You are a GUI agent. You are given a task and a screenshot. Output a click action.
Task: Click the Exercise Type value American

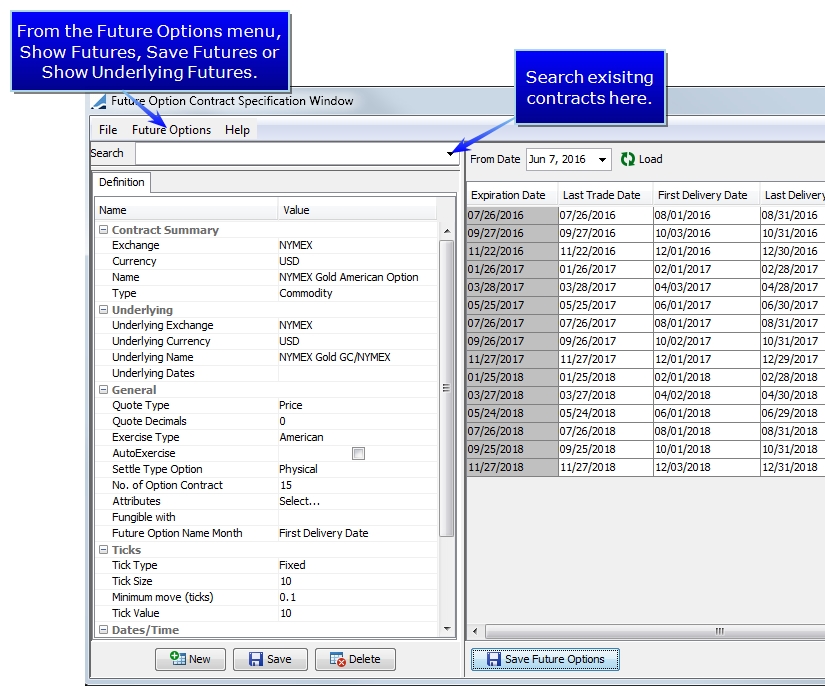[301, 437]
